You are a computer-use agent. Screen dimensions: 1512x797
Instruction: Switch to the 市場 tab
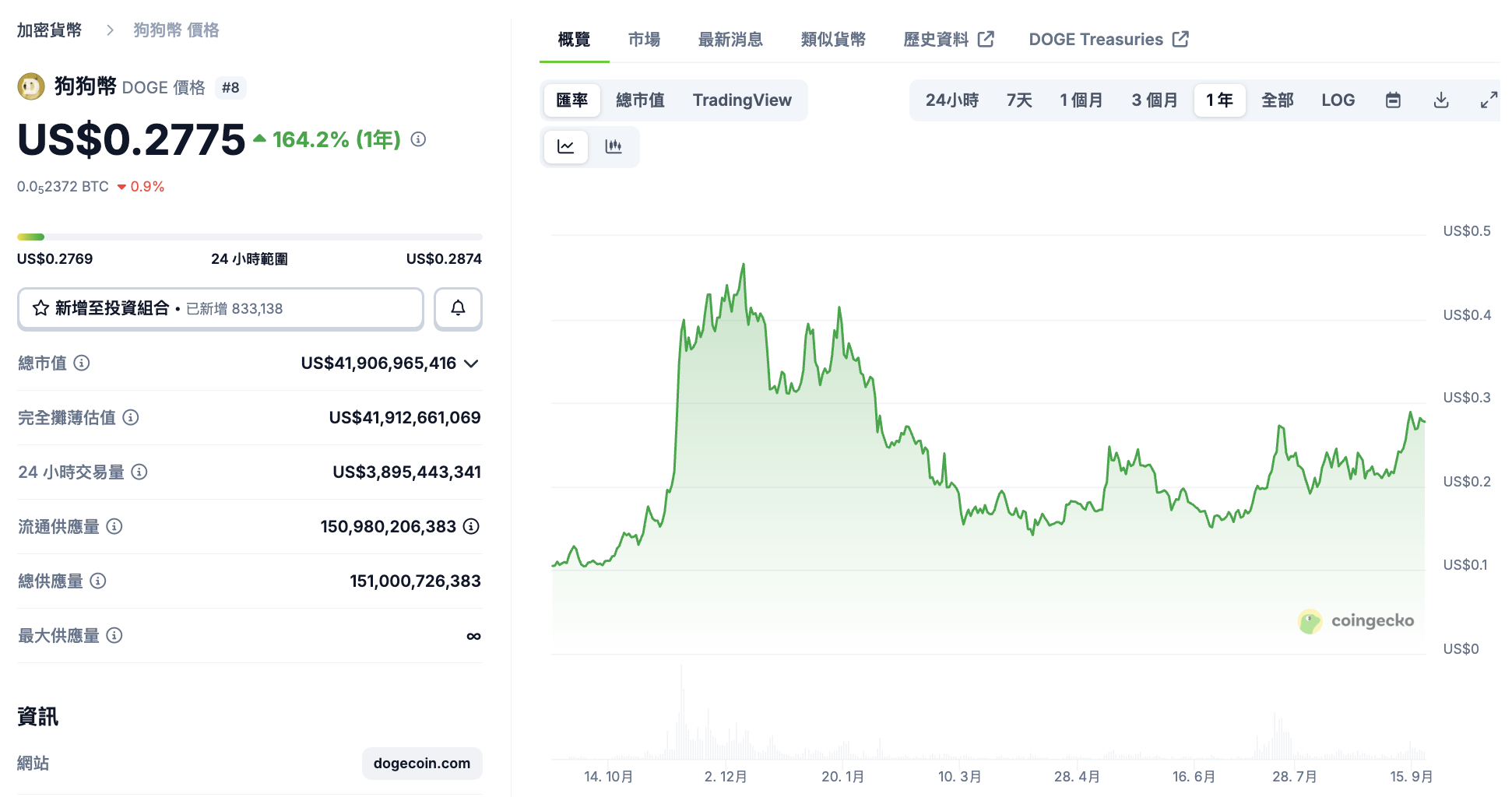[x=643, y=39]
